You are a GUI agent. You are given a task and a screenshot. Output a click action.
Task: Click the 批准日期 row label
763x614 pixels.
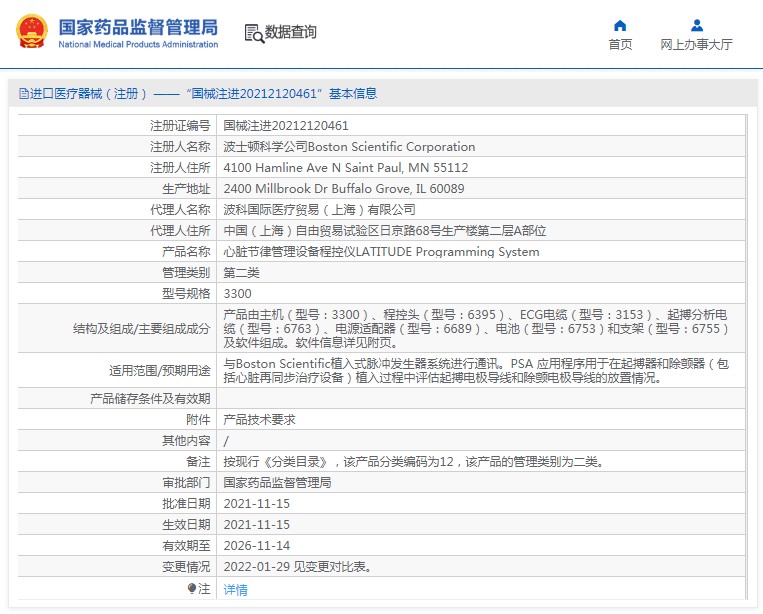186,504
